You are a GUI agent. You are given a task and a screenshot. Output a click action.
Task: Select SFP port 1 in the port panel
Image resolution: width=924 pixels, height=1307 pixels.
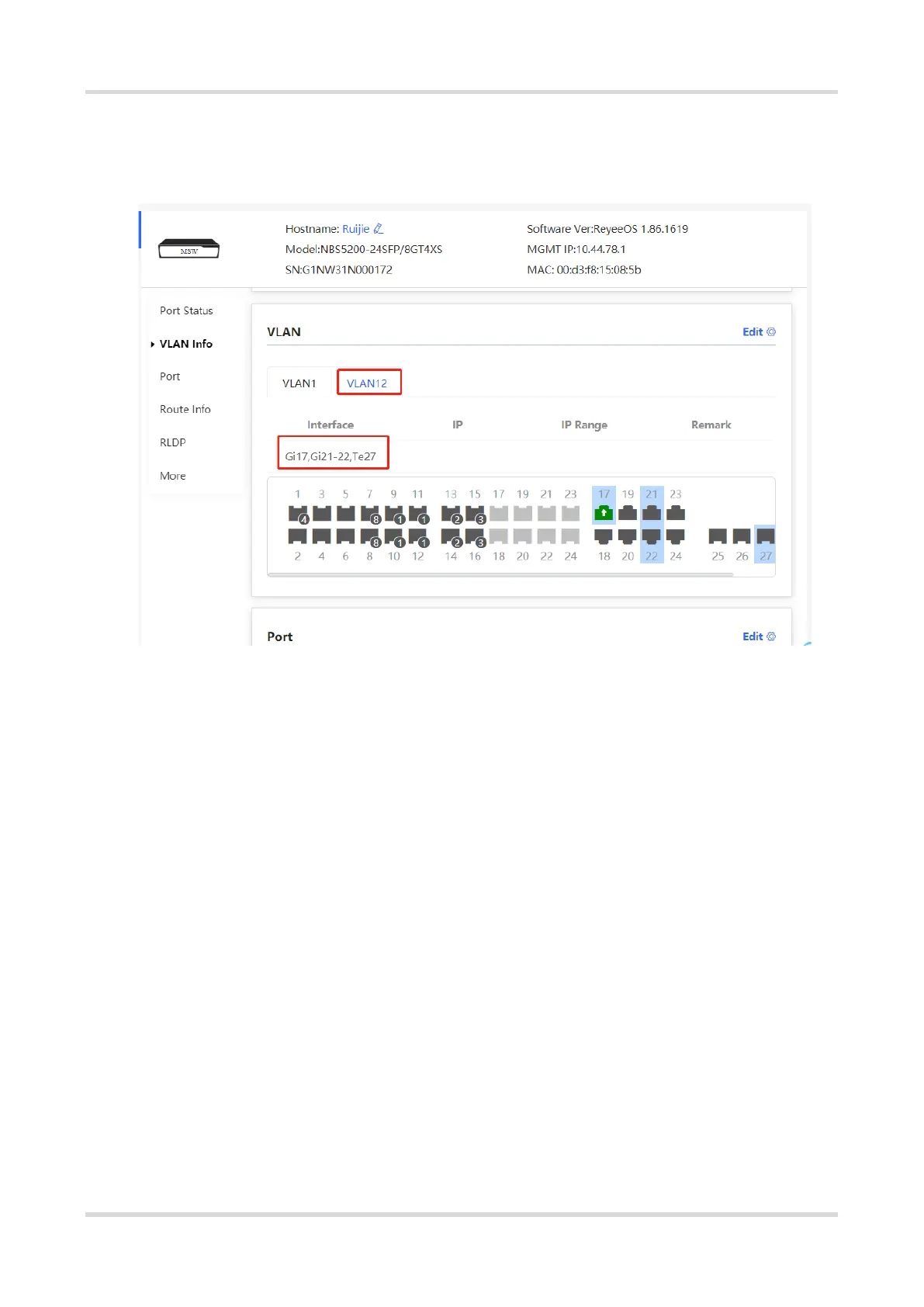point(298,514)
